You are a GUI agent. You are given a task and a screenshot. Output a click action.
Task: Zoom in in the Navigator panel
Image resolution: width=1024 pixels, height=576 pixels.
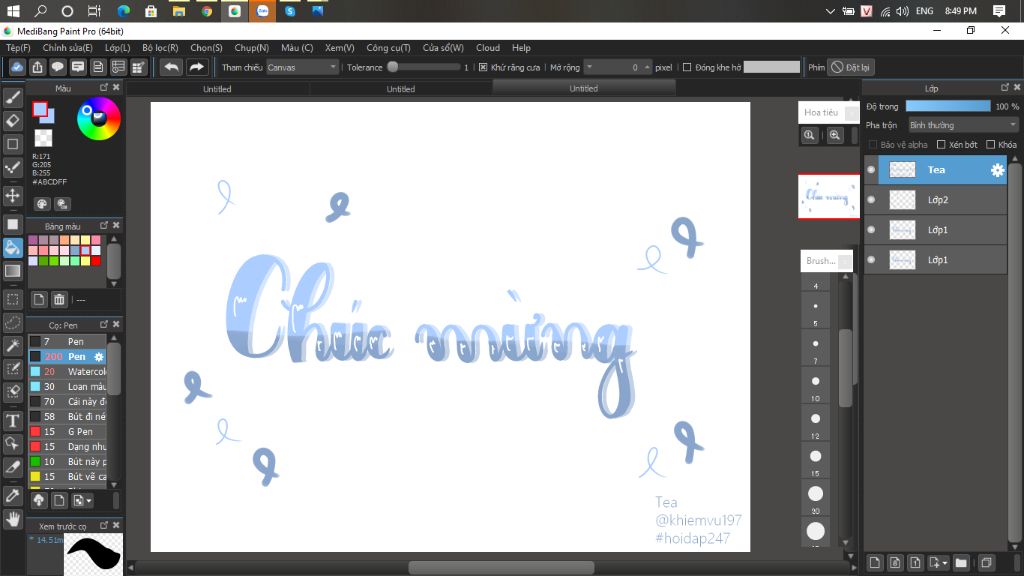835,135
